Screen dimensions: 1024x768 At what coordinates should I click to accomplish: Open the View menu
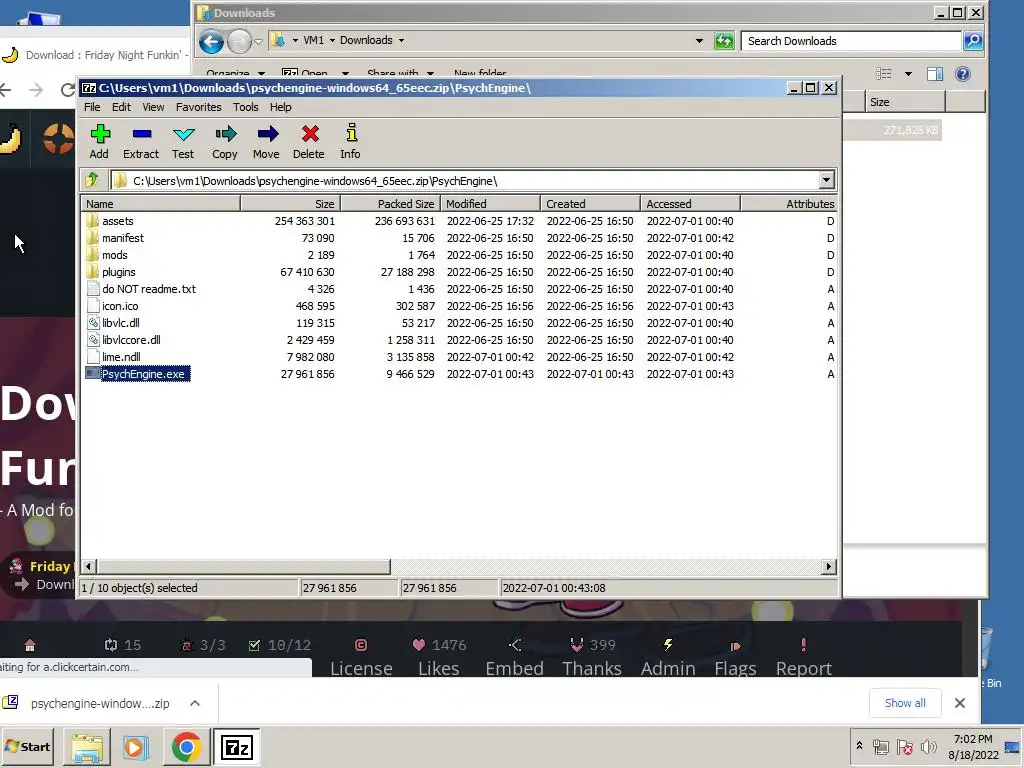(153, 107)
